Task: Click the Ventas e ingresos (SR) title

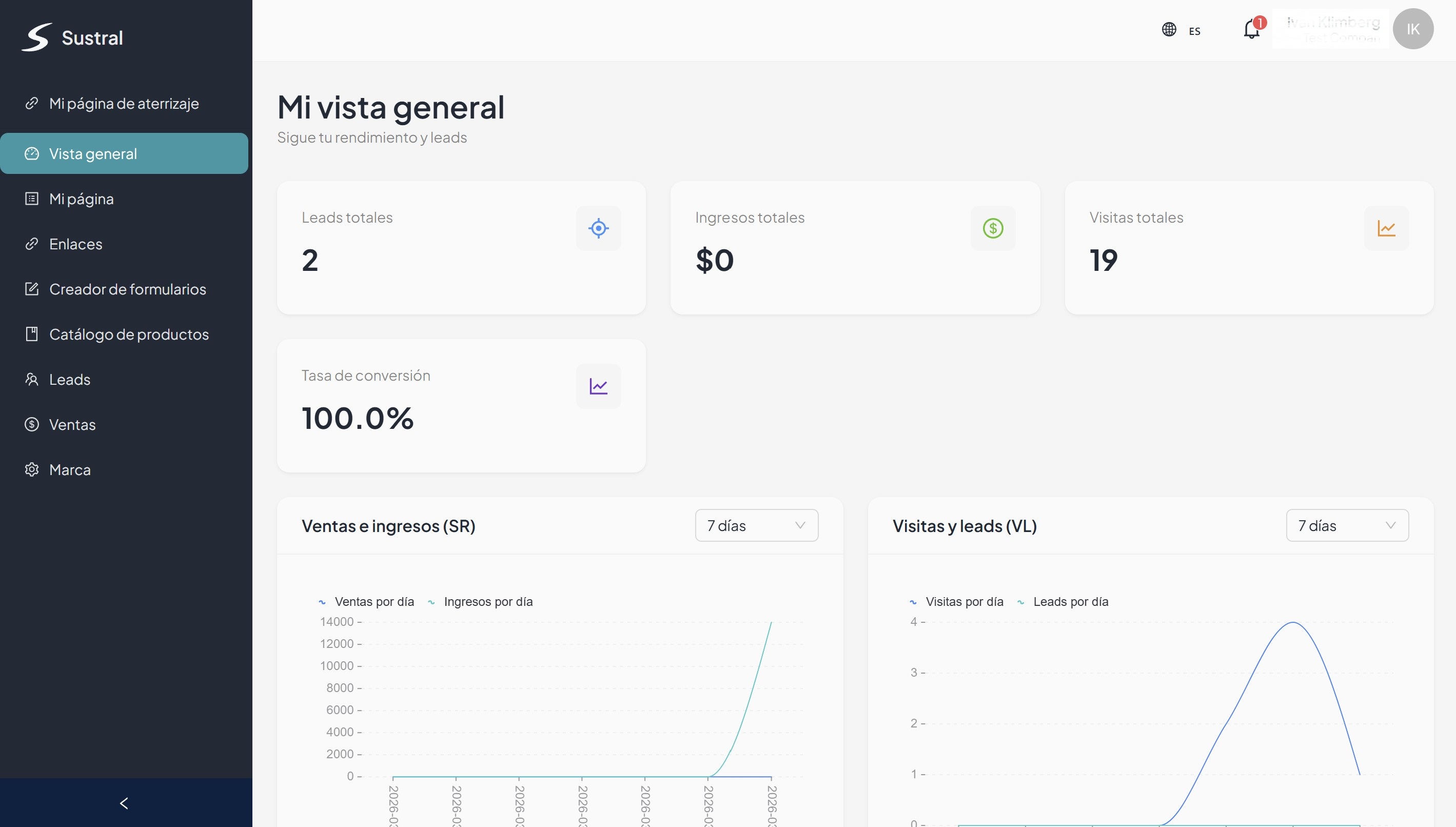Action: coord(388,526)
